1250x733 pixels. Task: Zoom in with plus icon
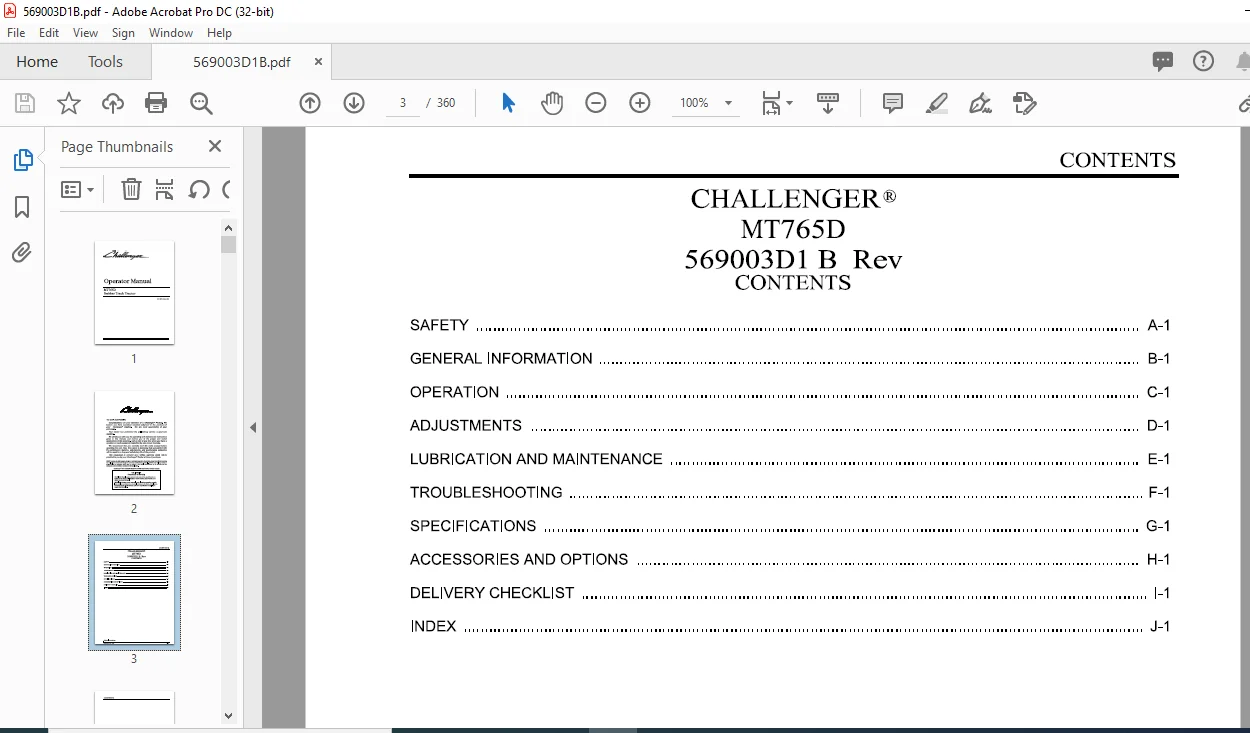[640, 103]
